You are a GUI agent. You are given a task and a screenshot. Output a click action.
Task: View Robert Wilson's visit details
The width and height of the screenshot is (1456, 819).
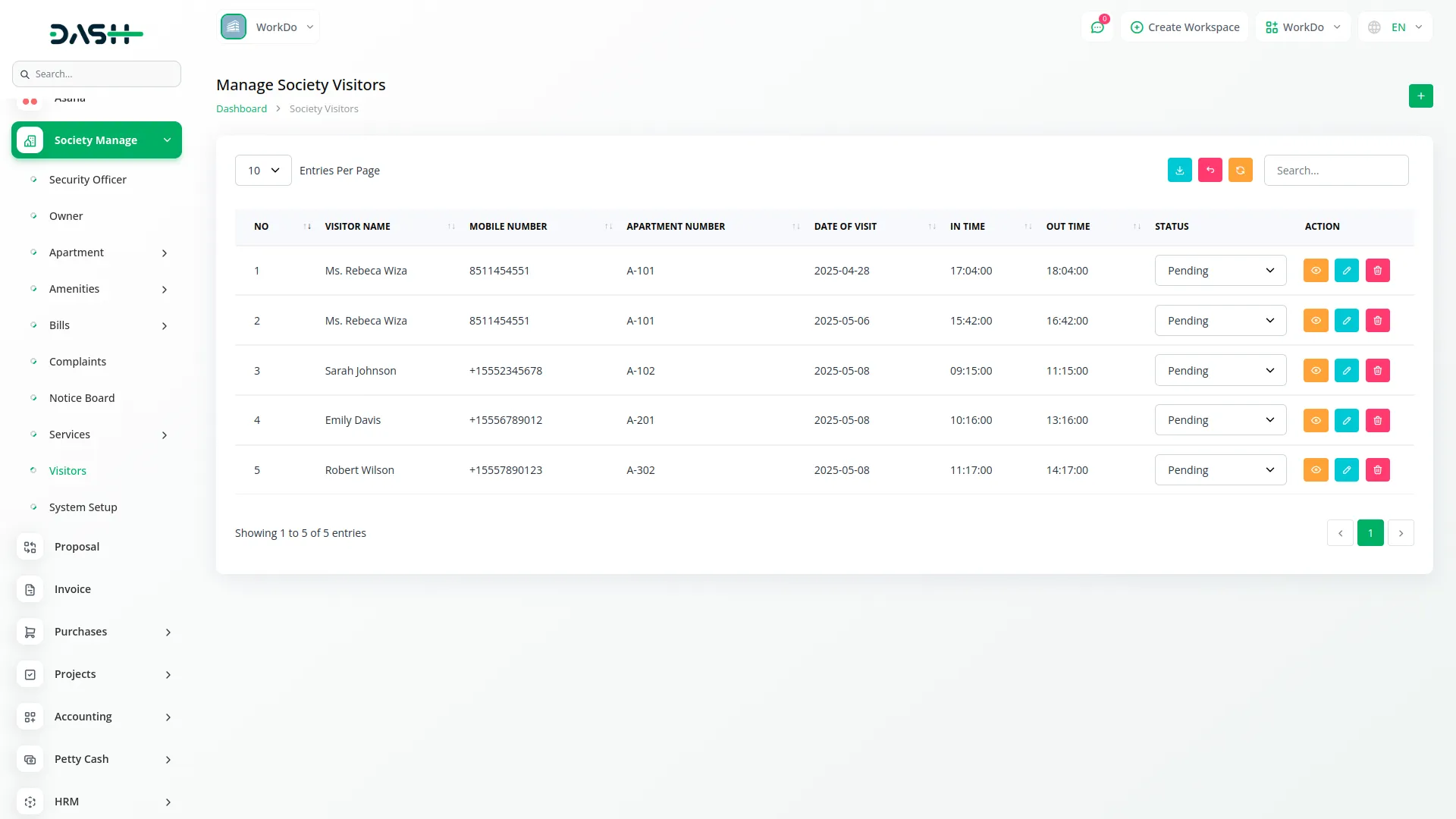click(x=1315, y=470)
